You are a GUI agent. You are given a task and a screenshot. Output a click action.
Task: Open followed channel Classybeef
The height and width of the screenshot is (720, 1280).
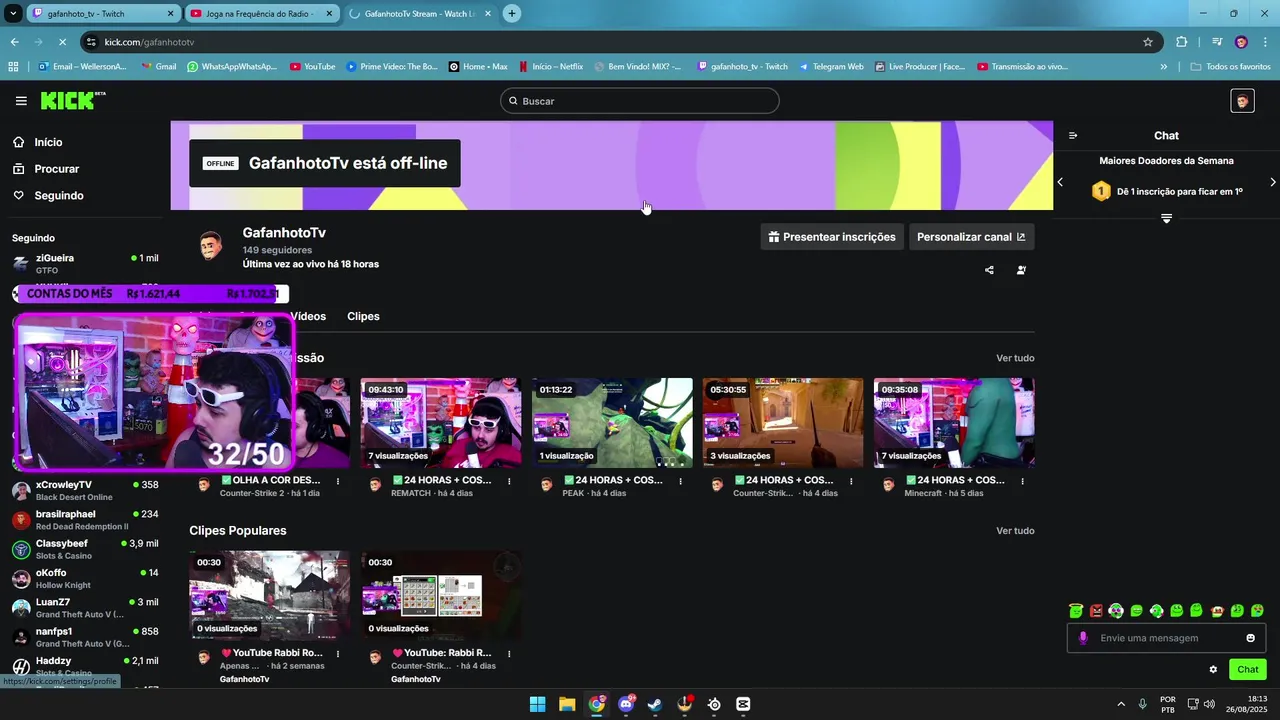85,549
